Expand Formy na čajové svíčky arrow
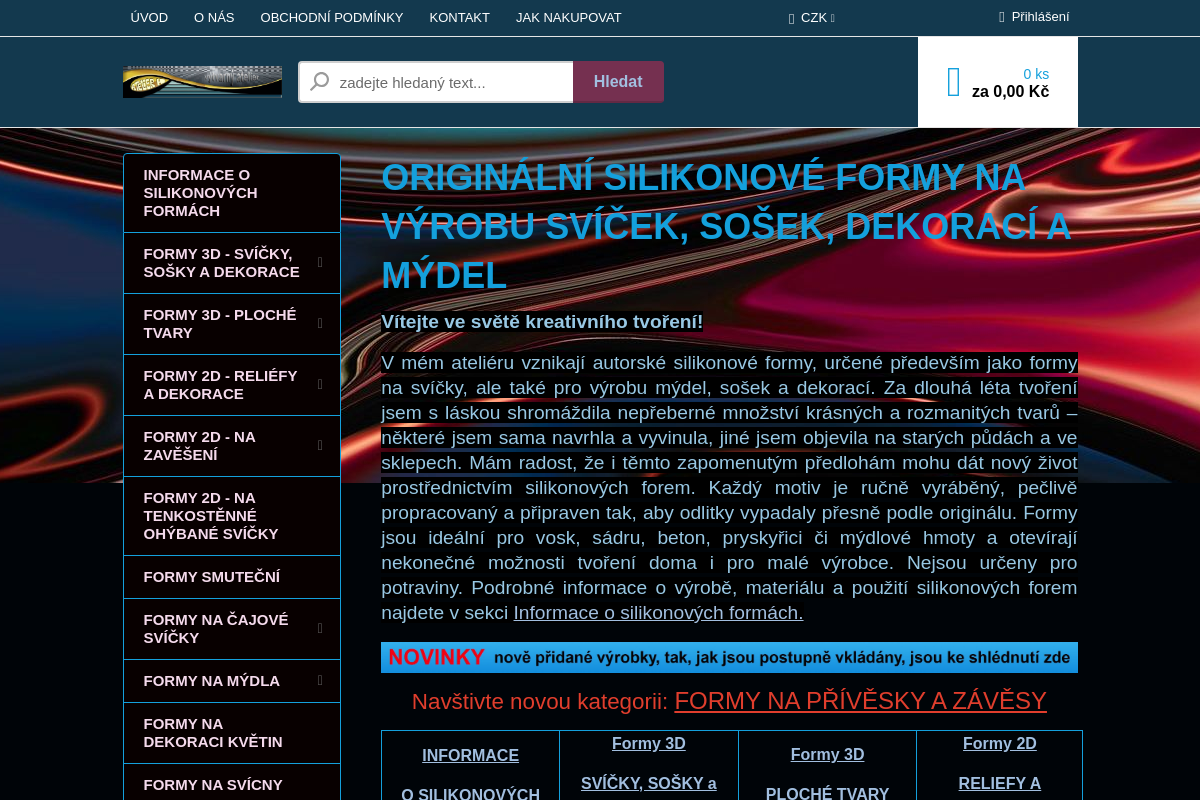The image size is (1200, 800). [x=320, y=629]
